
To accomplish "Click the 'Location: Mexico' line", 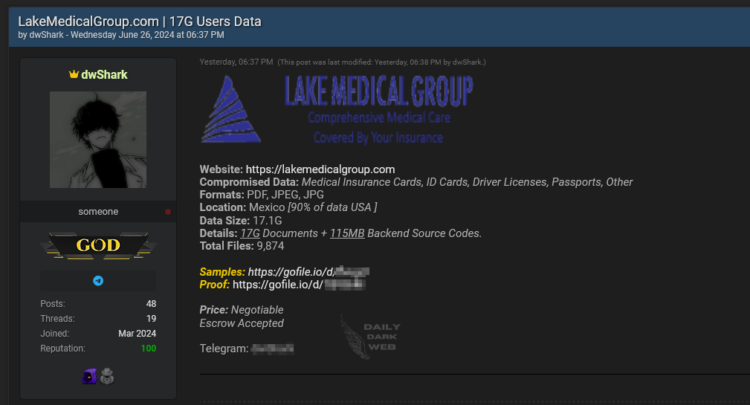I will 288,208.
